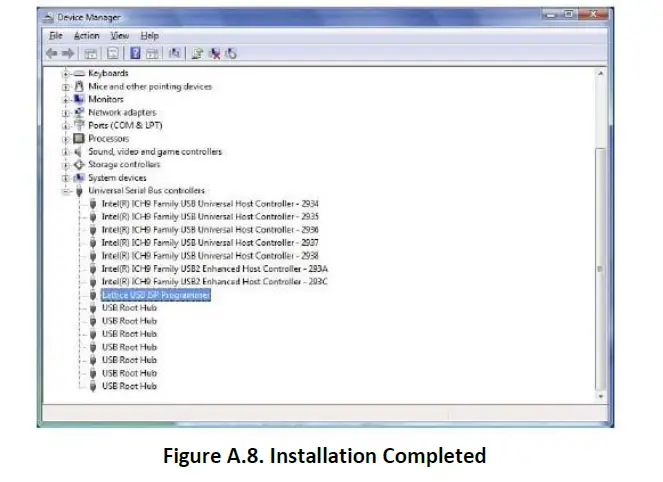The image size is (663, 482).
Task: Click the USB plug icon beside Universal Serial Bus controllers
Action: click(79, 191)
